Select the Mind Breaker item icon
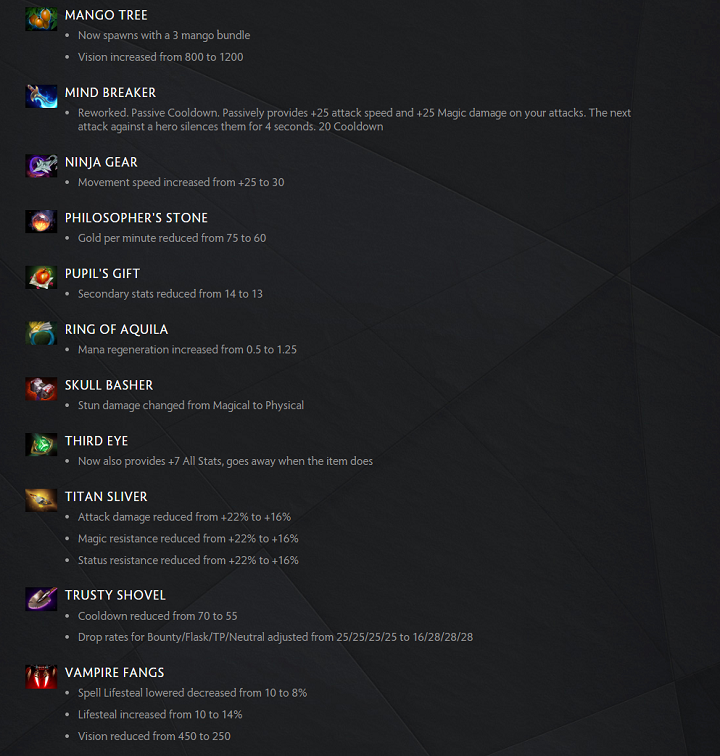The image size is (720, 756). [x=41, y=96]
